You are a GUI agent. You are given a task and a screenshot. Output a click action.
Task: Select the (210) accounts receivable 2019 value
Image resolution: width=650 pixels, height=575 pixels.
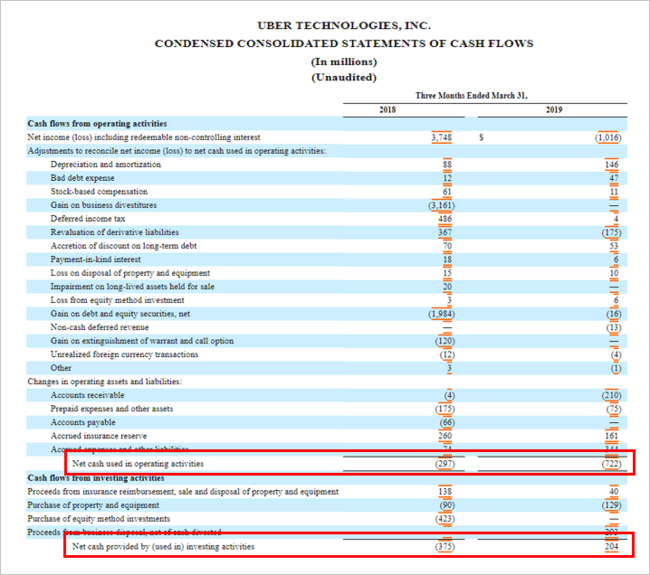coord(611,395)
